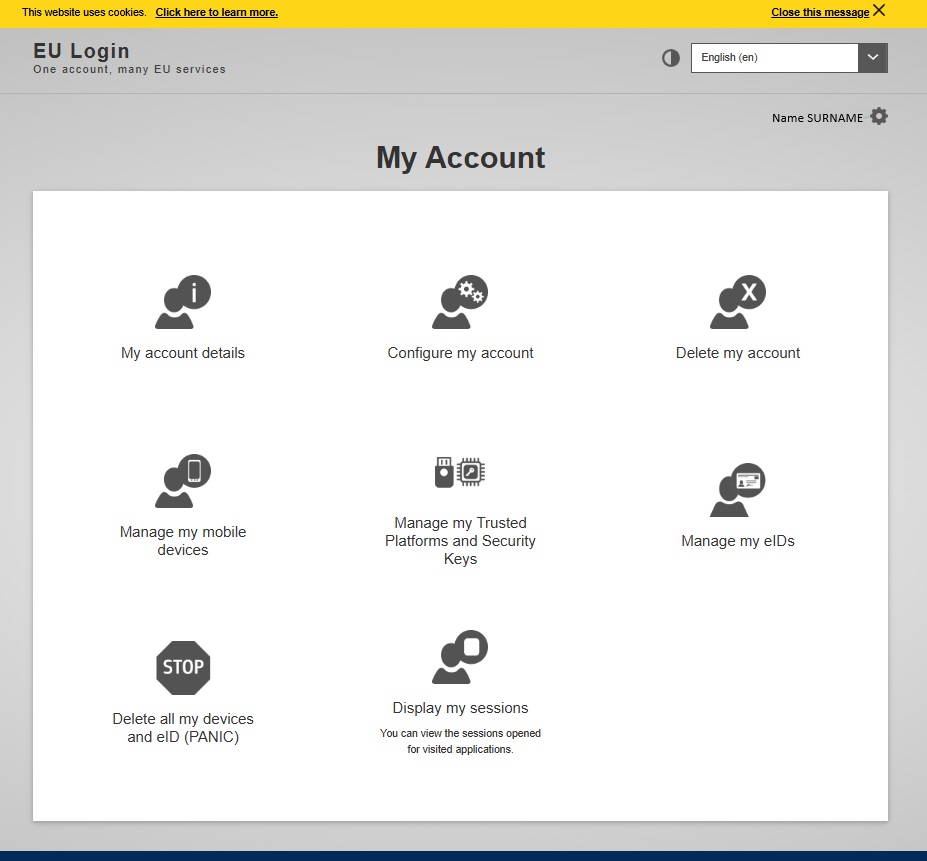Select the Manage my eIDs icon

[737, 490]
